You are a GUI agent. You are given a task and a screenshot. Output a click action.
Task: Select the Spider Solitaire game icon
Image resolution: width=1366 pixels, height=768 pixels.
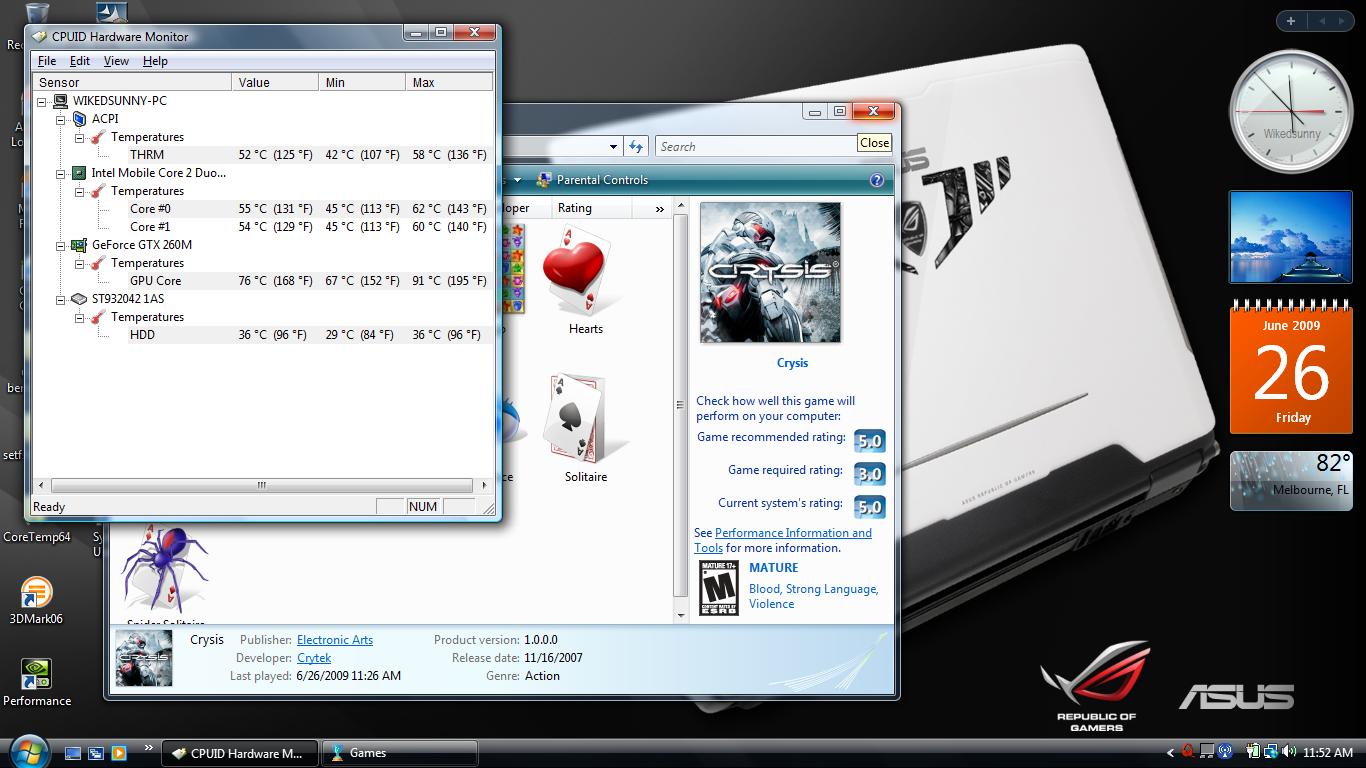click(165, 571)
